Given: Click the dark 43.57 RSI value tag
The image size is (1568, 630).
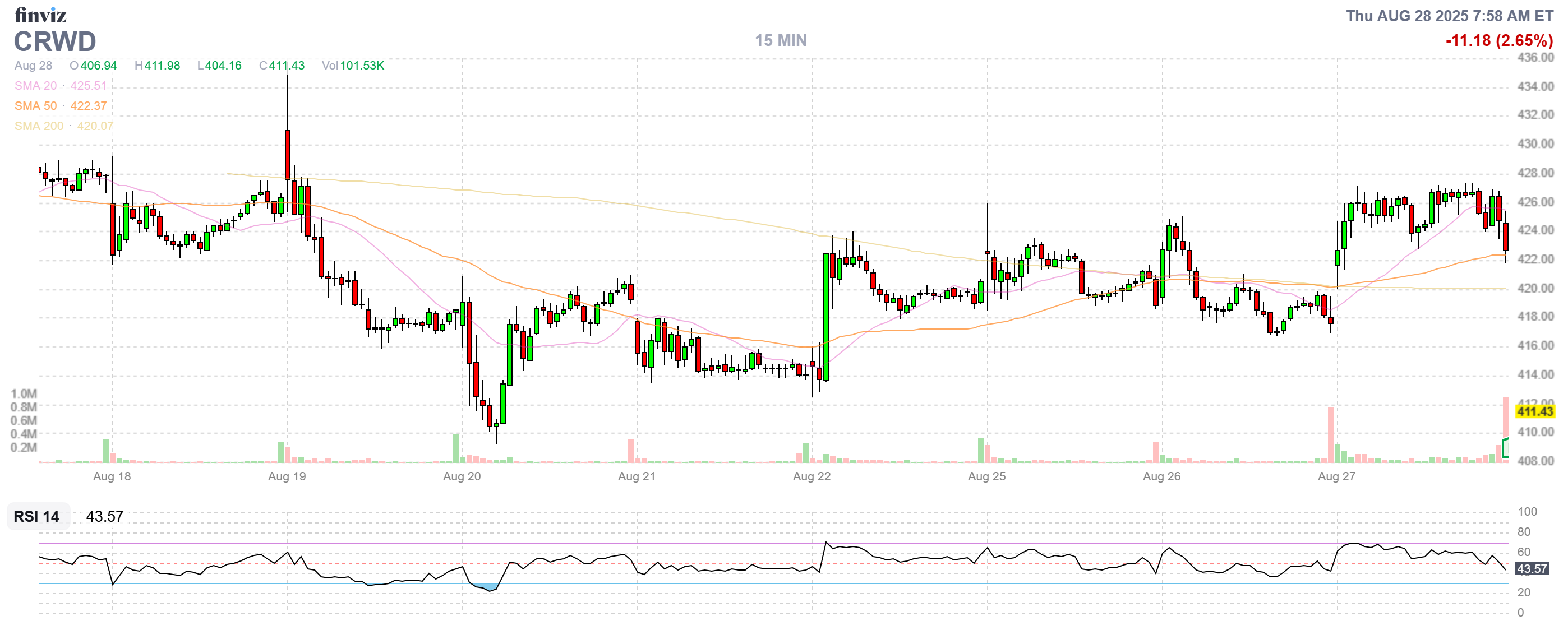Looking at the screenshot, I should [1532, 568].
